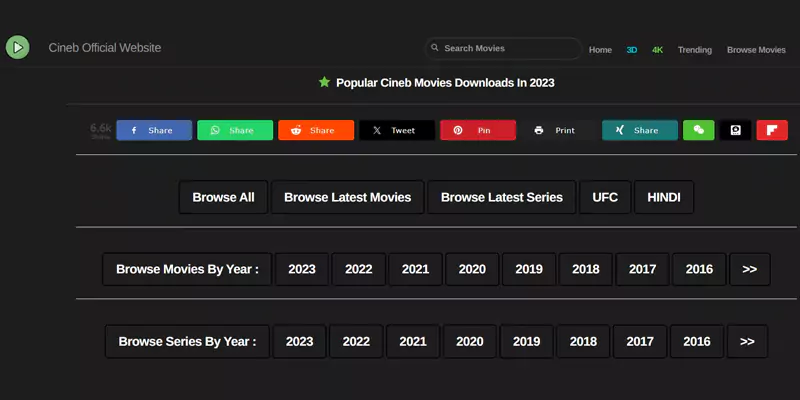Image resolution: width=800 pixels, height=400 pixels.
Task: Open the Trending menu item
Action: [694, 50]
